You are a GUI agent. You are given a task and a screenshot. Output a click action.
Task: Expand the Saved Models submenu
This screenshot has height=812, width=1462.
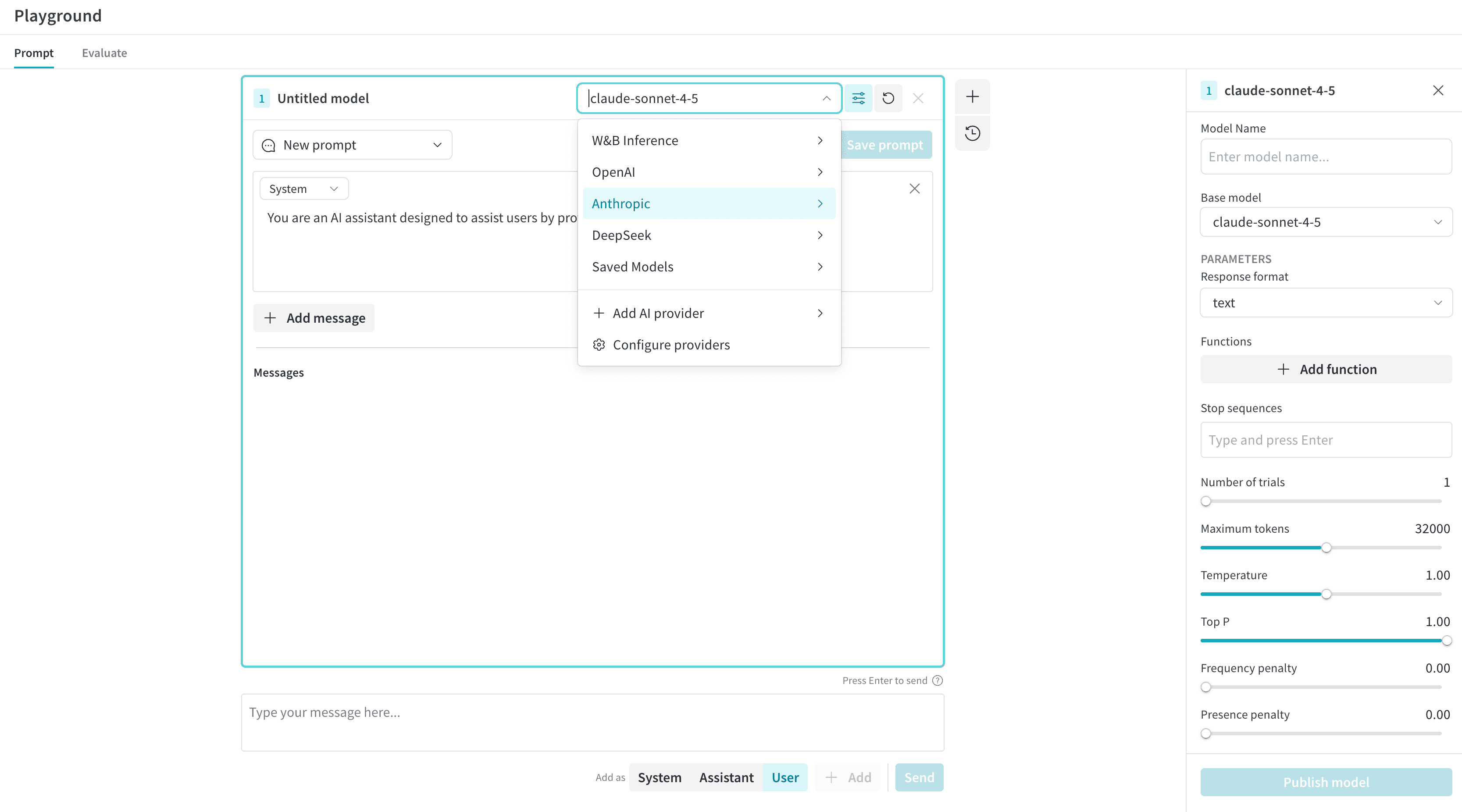pyautogui.click(x=709, y=267)
